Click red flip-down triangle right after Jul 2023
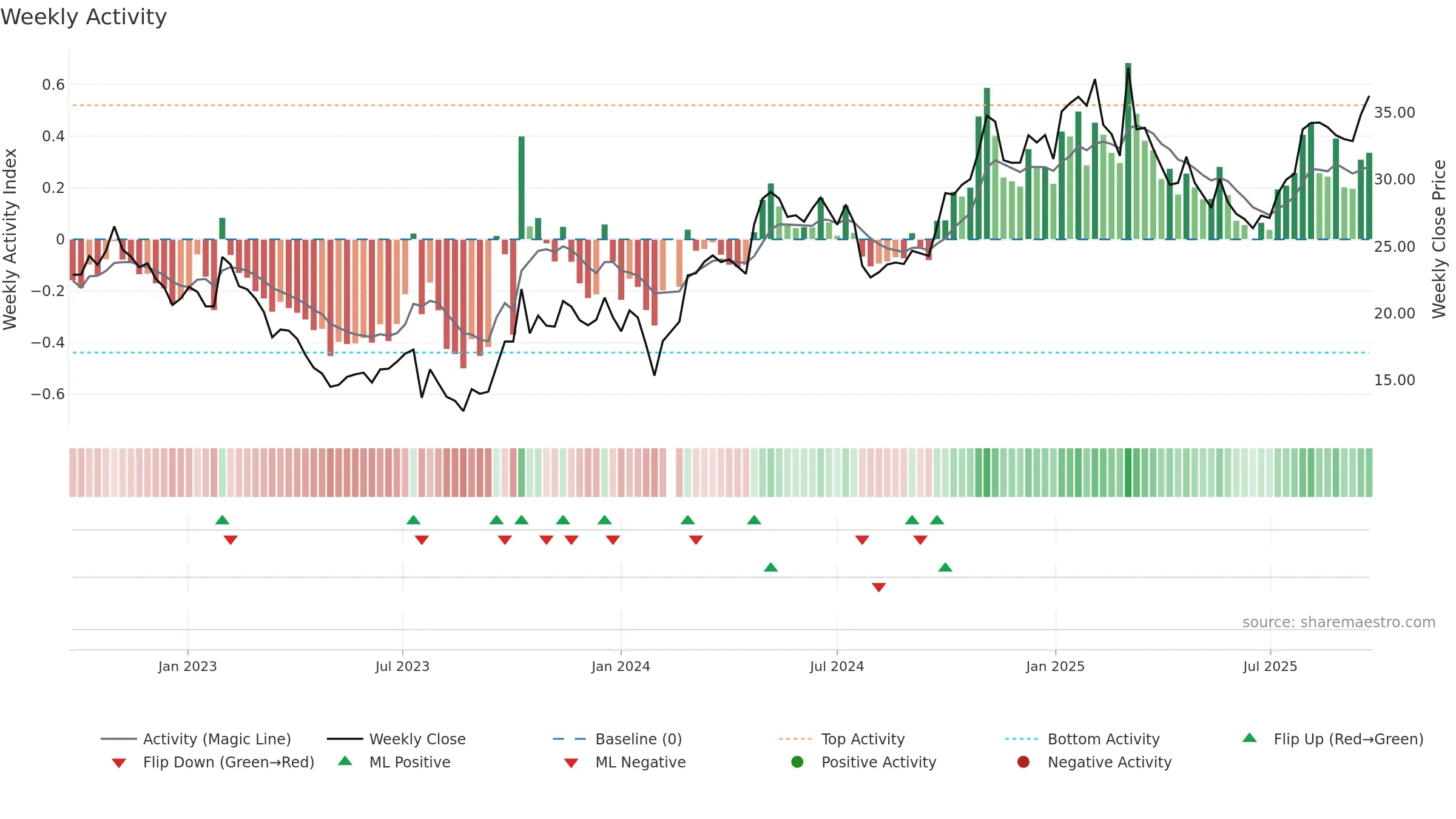This screenshot has height=819, width=1456. coord(422,540)
